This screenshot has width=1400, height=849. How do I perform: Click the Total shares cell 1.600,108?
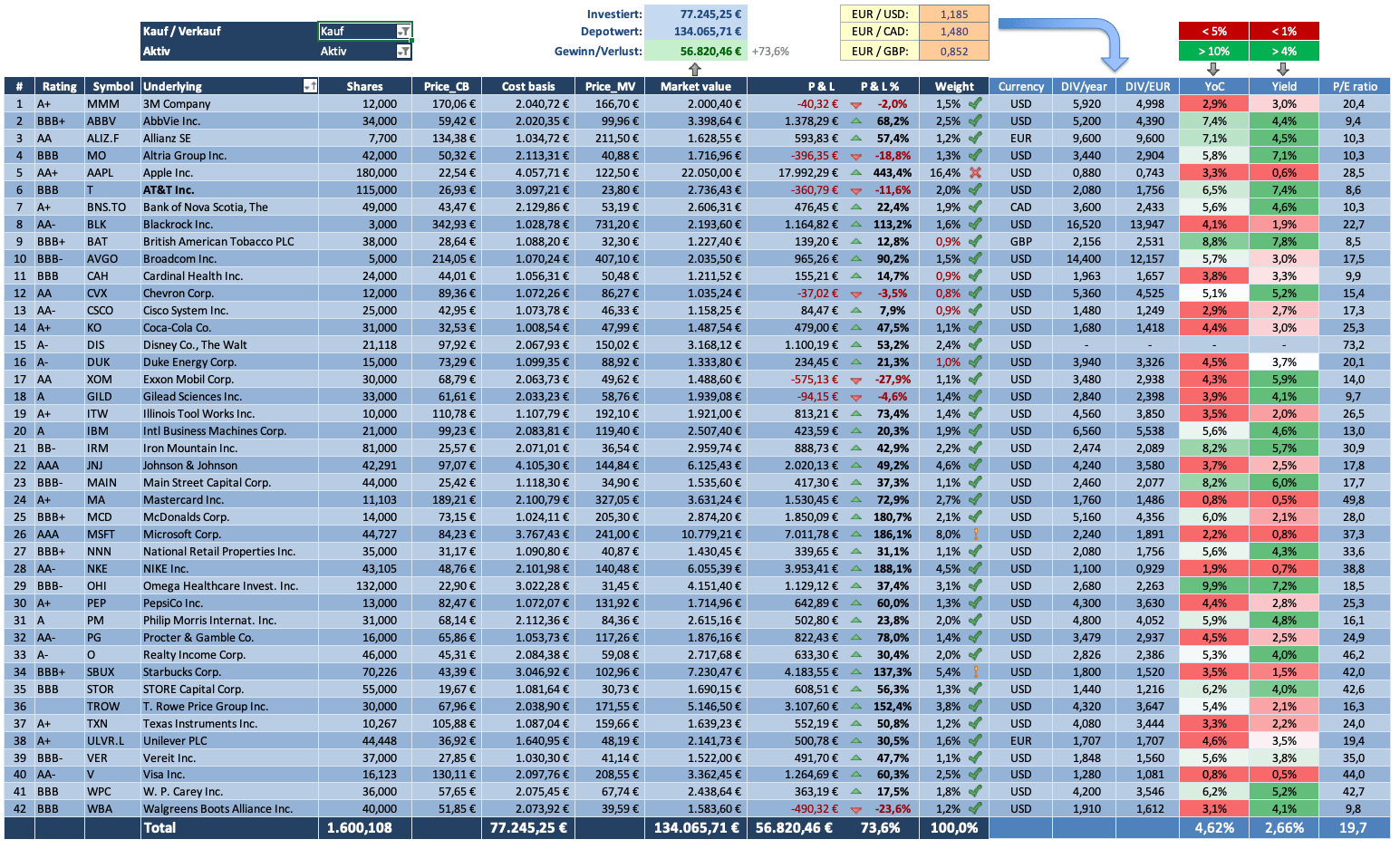[364, 828]
